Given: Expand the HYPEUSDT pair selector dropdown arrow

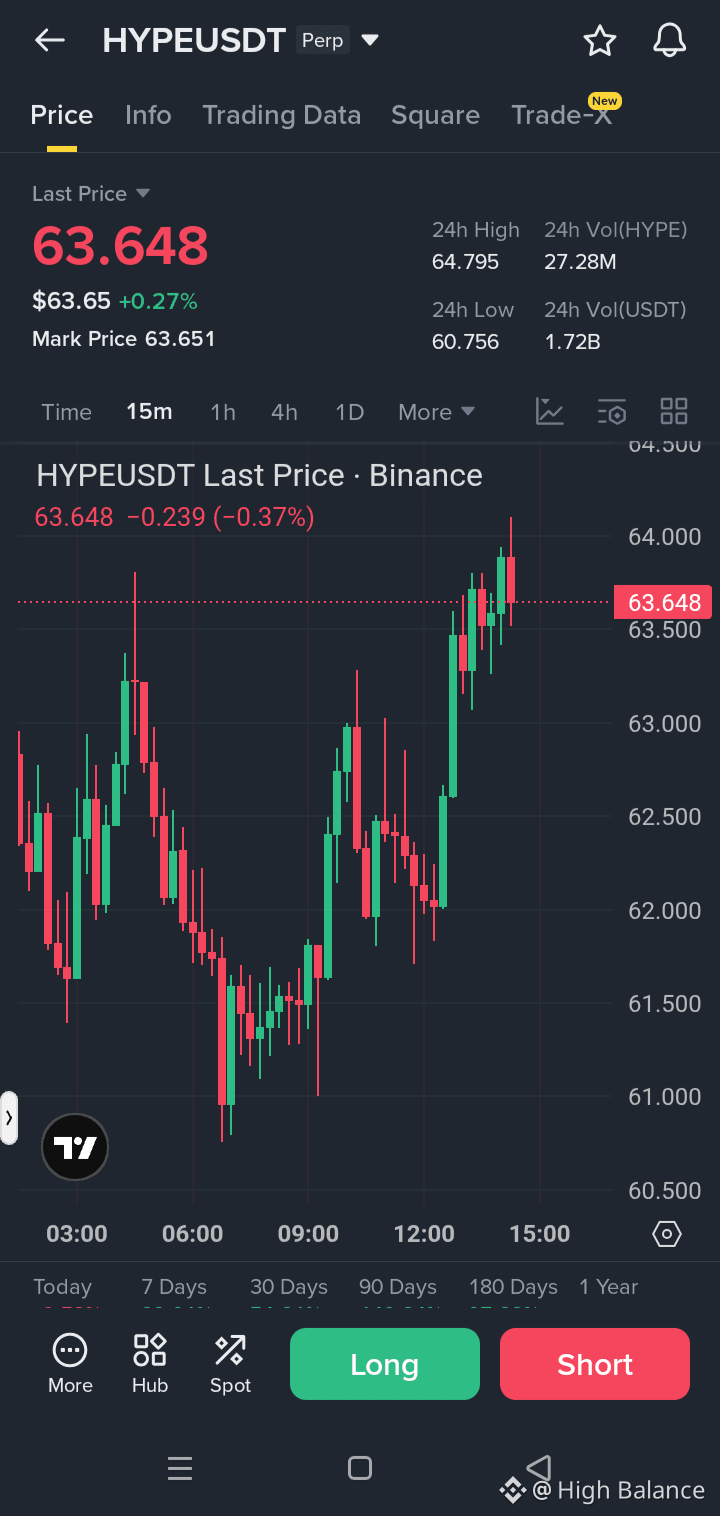Looking at the screenshot, I should 370,41.
